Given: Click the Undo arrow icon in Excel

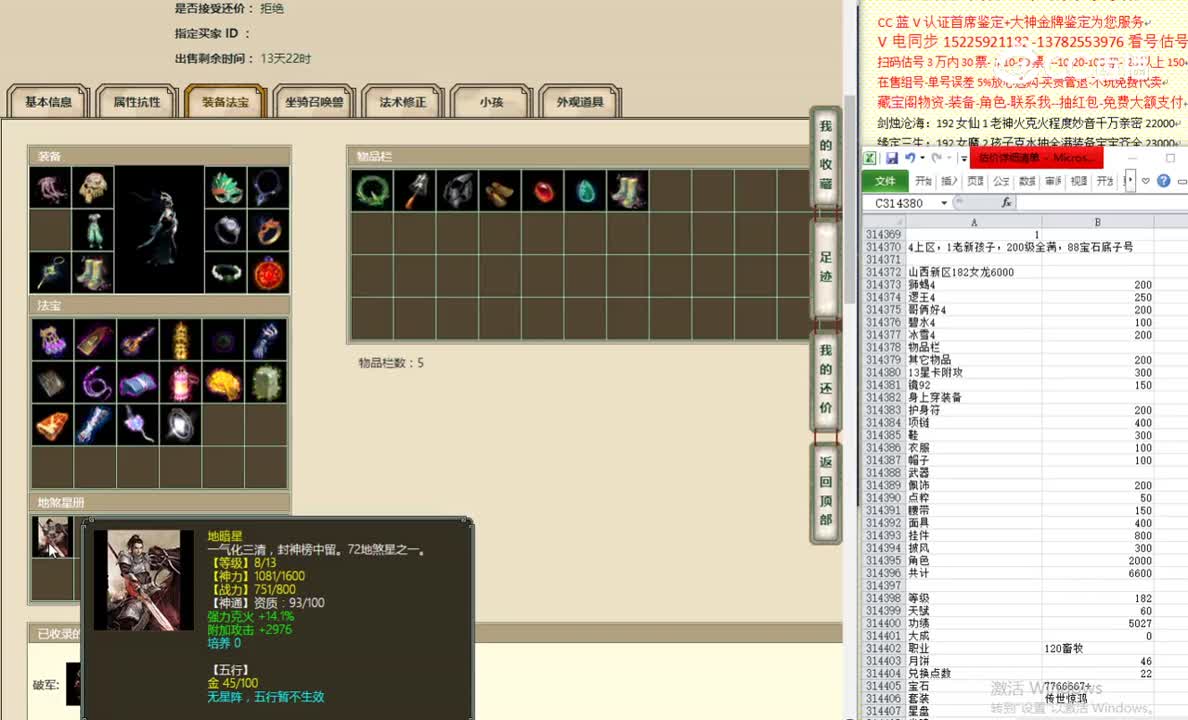Looking at the screenshot, I should [x=908, y=158].
